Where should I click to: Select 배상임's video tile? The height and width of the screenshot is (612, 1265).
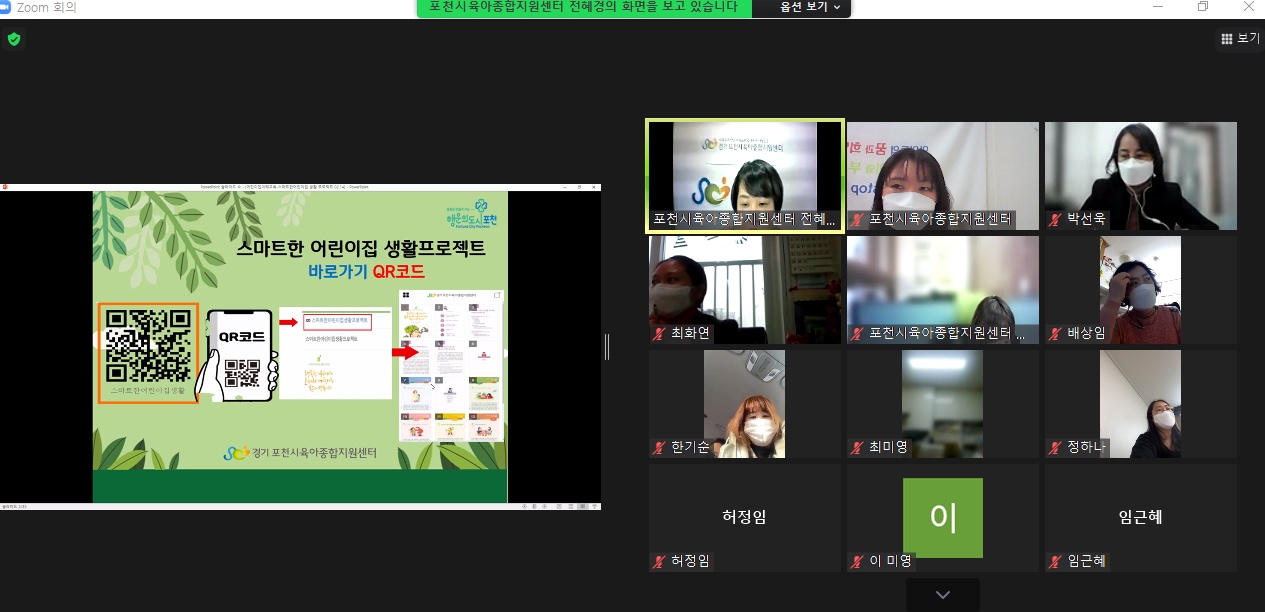click(x=1141, y=290)
